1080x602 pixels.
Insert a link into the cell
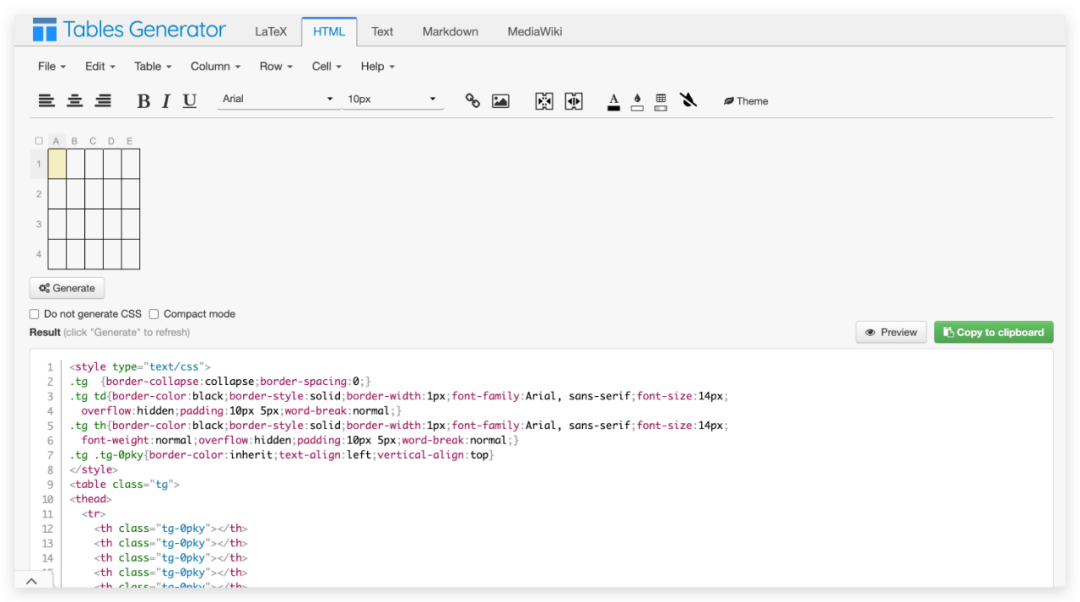point(471,100)
